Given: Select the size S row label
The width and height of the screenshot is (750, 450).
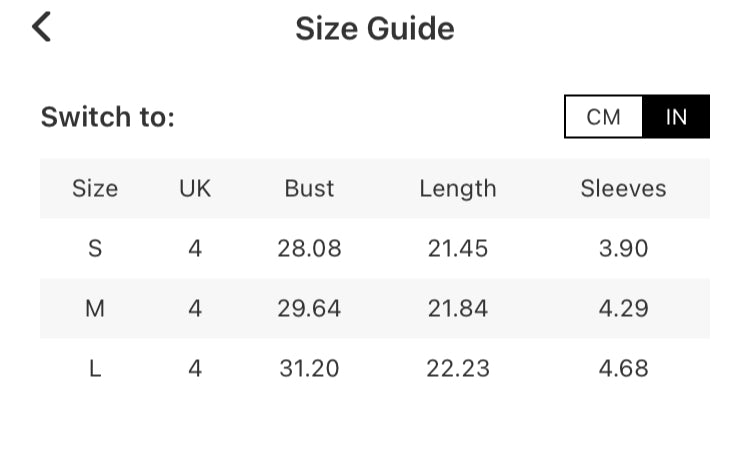Looking at the screenshot, I should coord(95,248).
